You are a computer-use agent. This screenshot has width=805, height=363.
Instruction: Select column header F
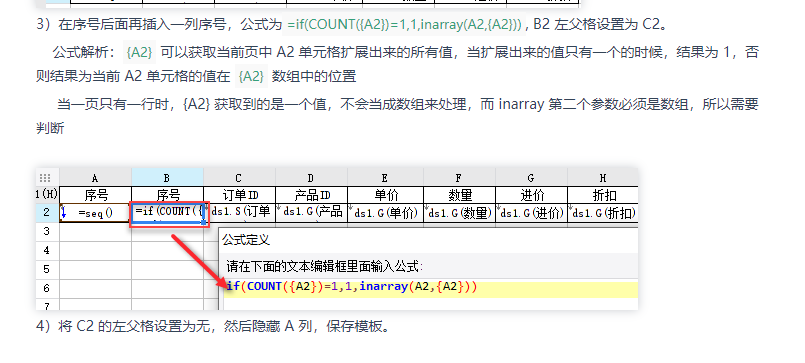tap(459, 178)
